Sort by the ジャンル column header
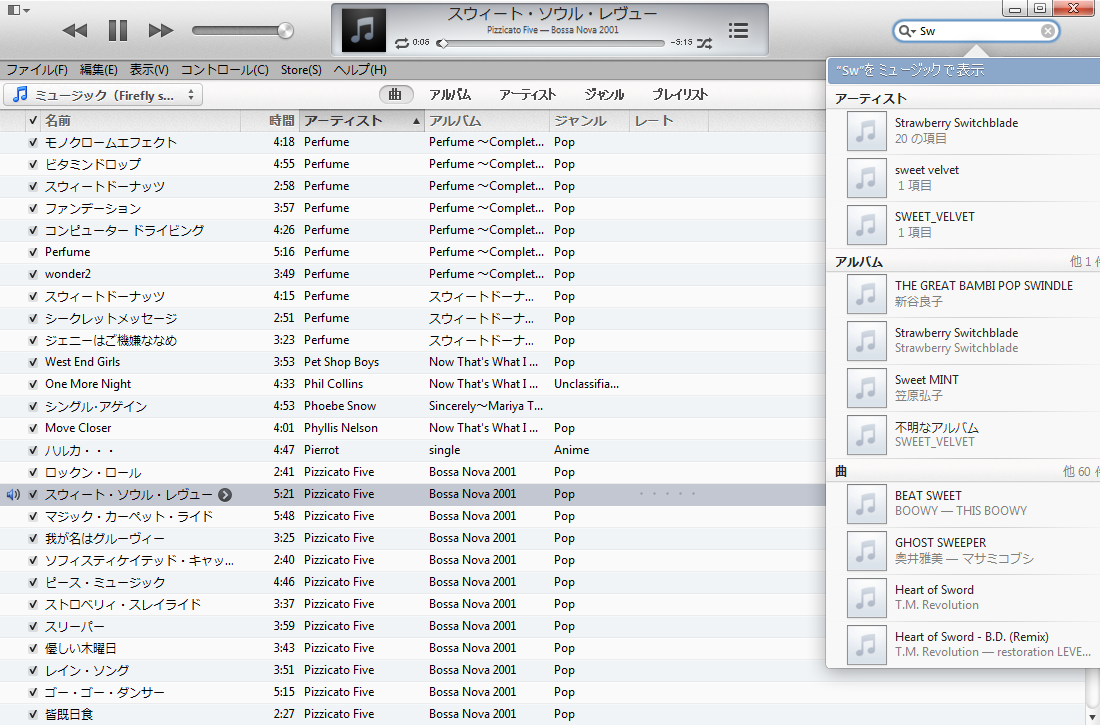 pyautogui.click(x=589, y=121)
